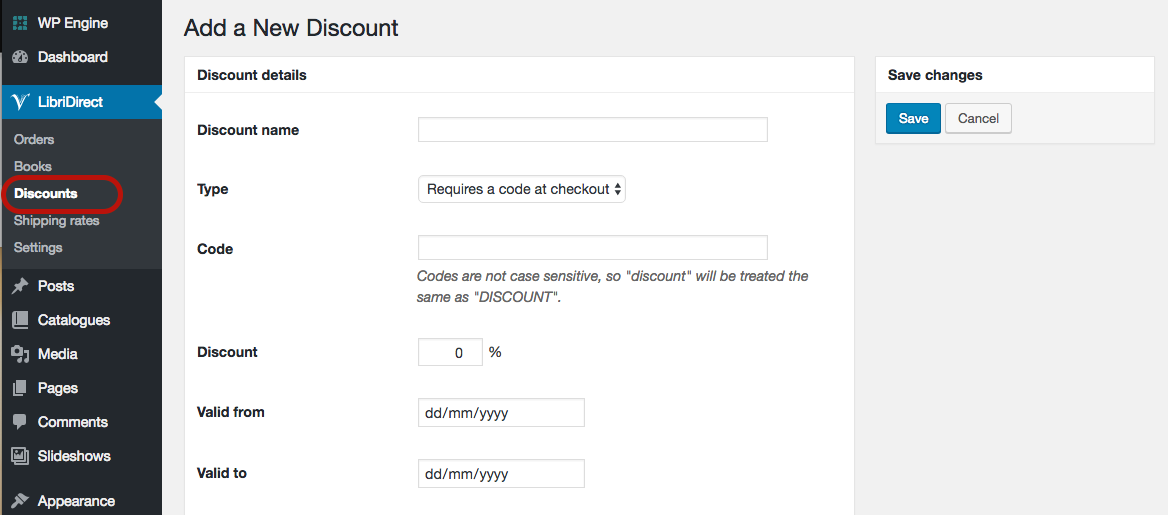This screenshot has height=515, width=1168.
Task: Select the Valid from date field
Action: pyautogui.click(x=501, y=413)
